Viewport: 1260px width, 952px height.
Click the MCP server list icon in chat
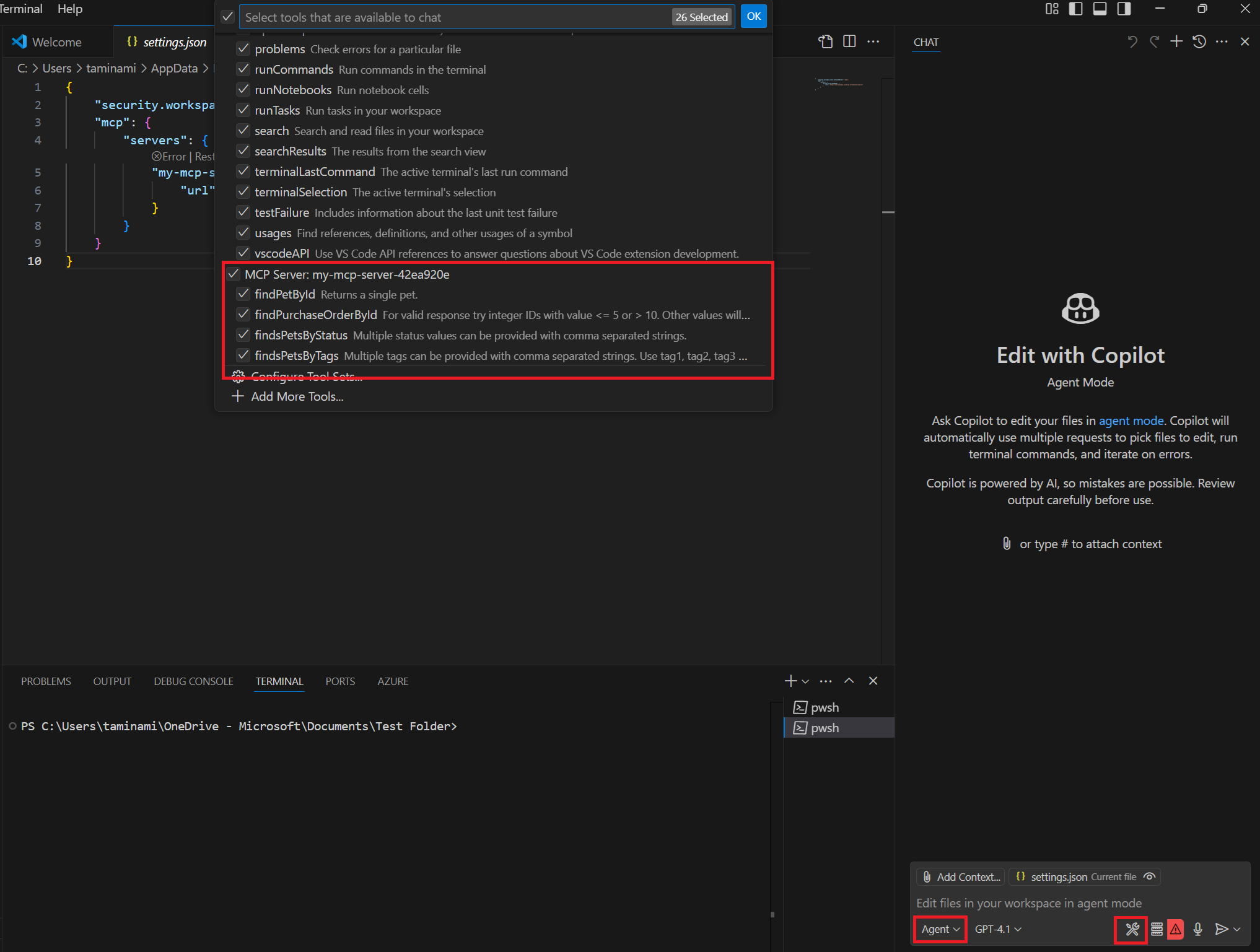click(x=1157, y=928)
